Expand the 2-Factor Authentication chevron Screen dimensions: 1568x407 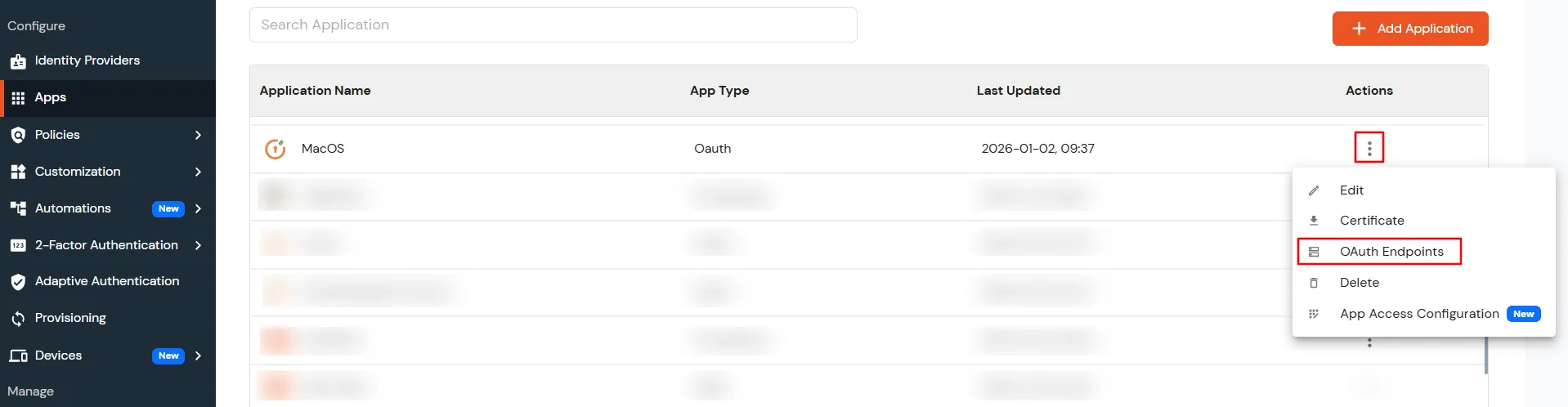[198, 245]
